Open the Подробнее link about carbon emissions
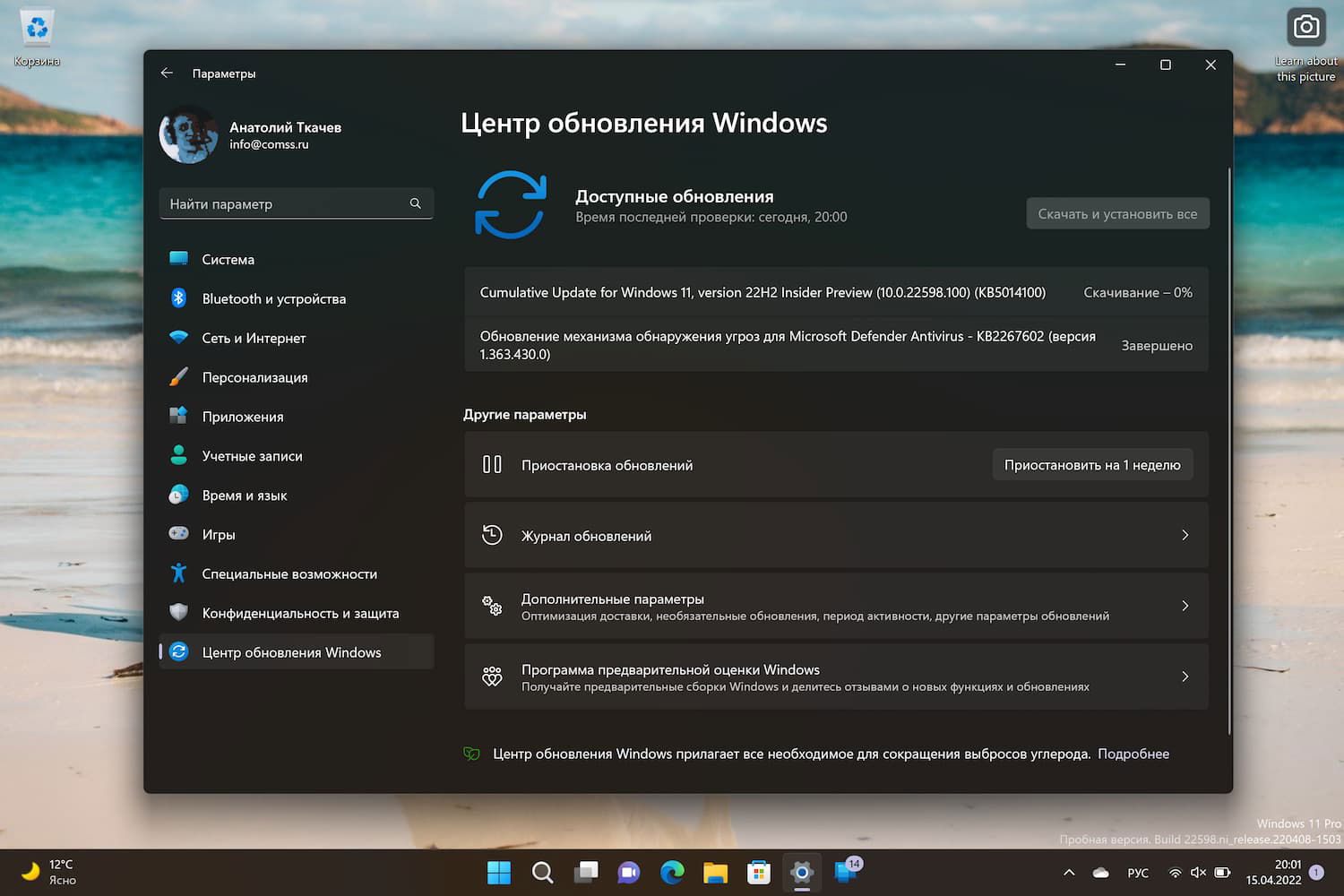 (1133, 754)
